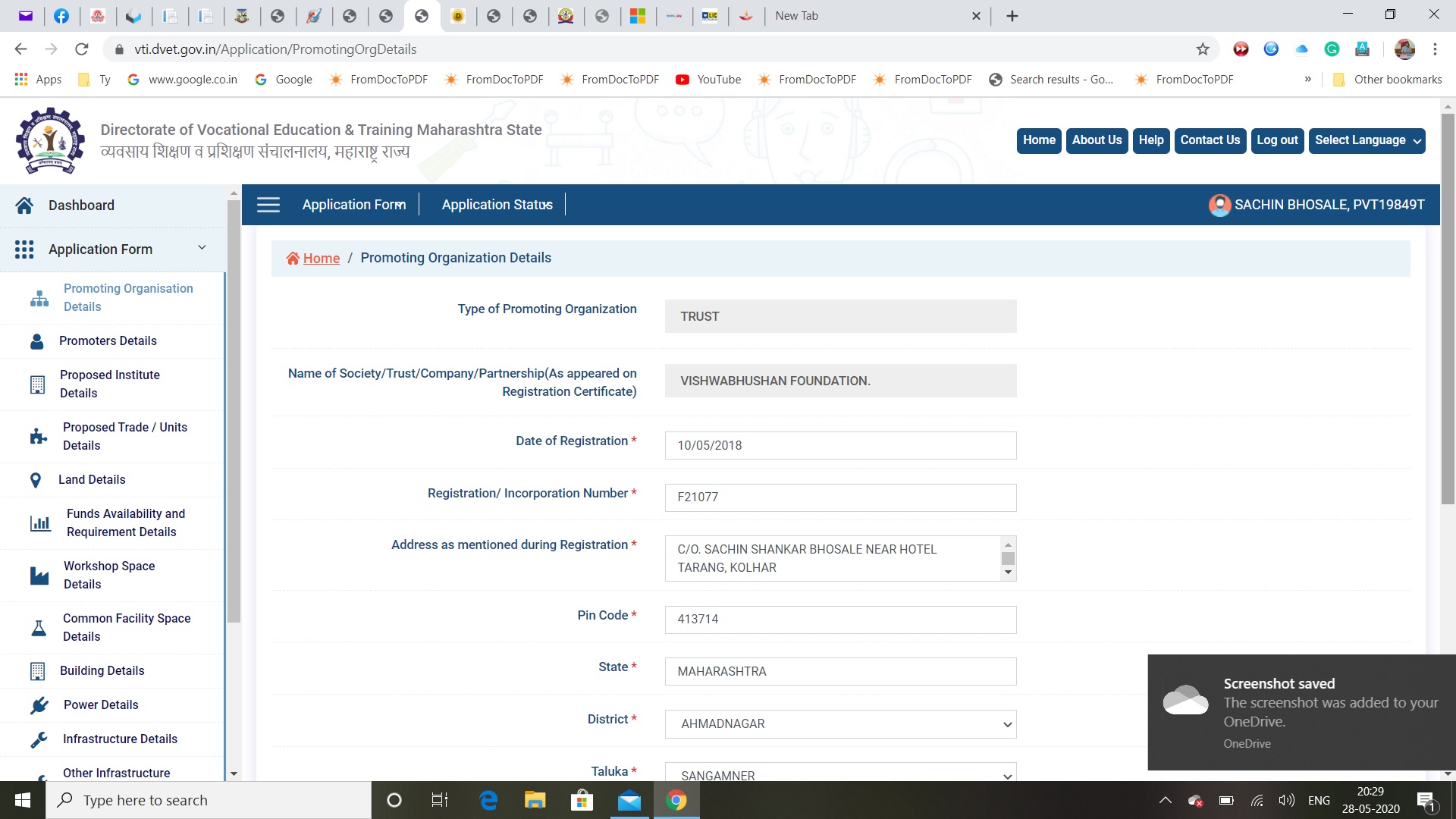Click the Common Facility Space flask icon
The height and width of the screenshot is (819, 1456).
pos(39,628)
